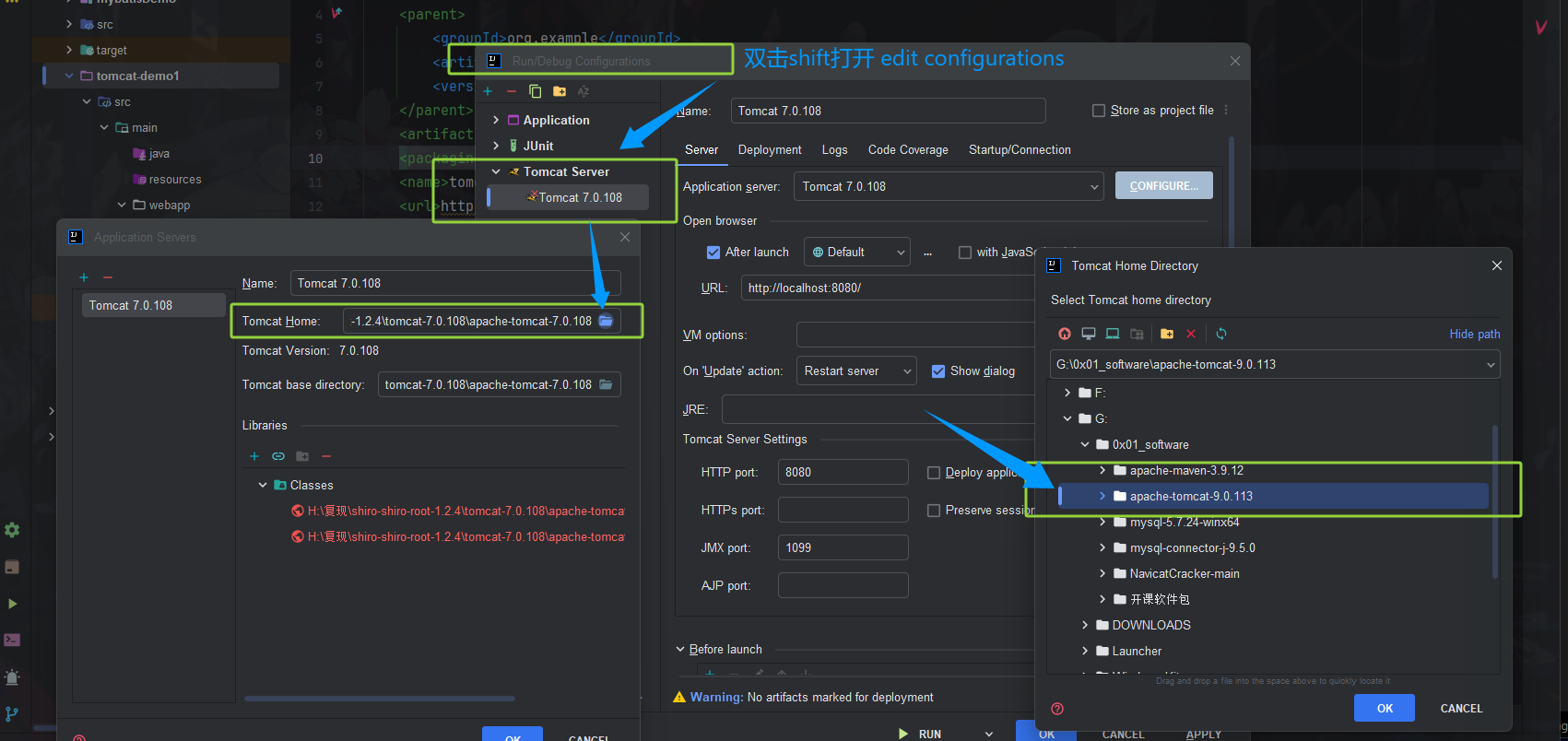1568x741 pixels.
Task: Click the CONFIGURE... button
Action: point(1163,186)
